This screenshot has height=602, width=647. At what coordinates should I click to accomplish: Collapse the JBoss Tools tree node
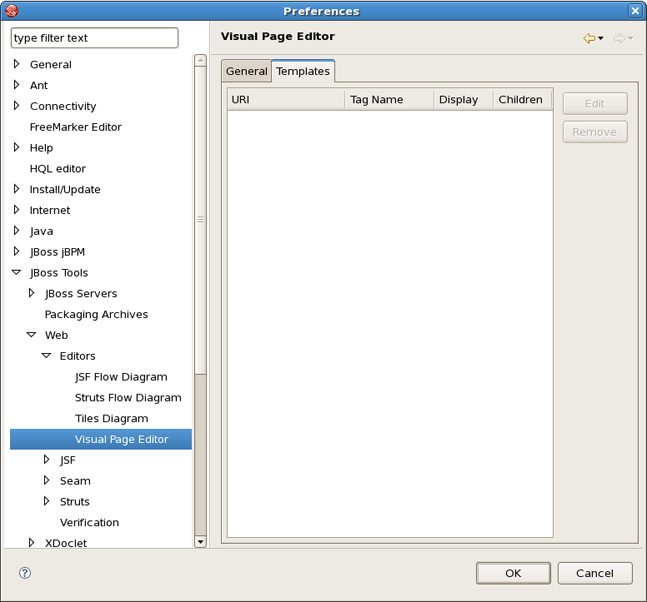(17, 272)
